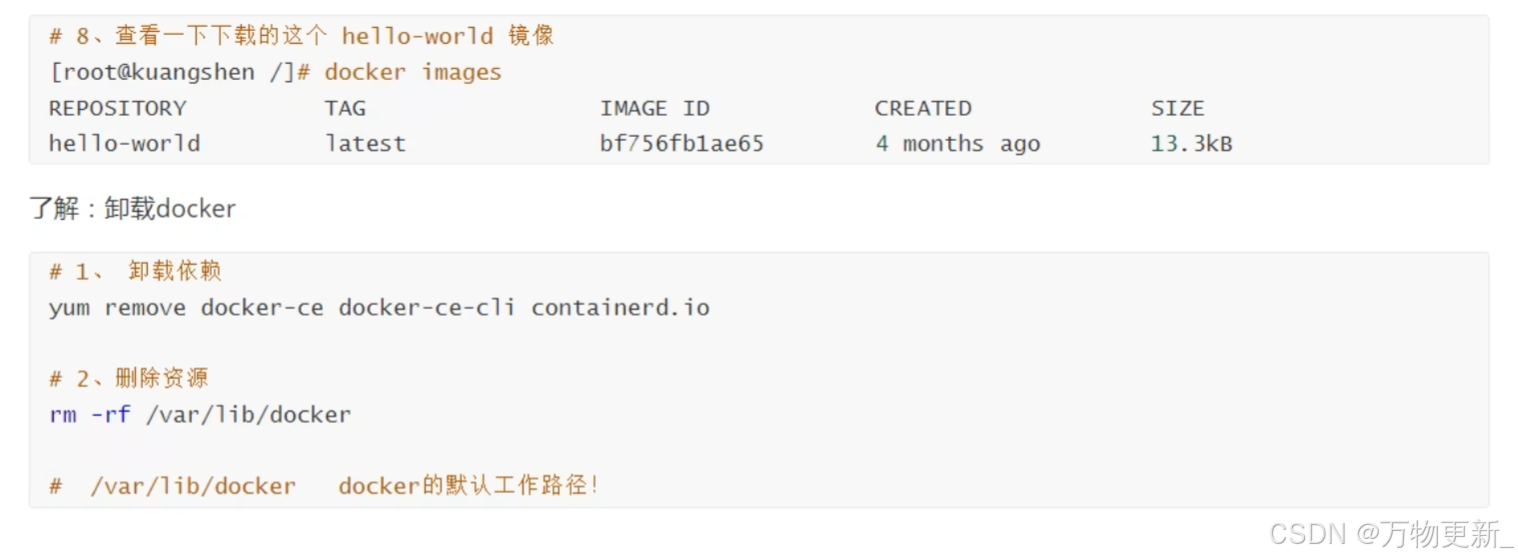Click the rm -rf /var/lib/docker command
Image resolution: width=1518 pixels, height=560 pixels.
click(200, 415)
